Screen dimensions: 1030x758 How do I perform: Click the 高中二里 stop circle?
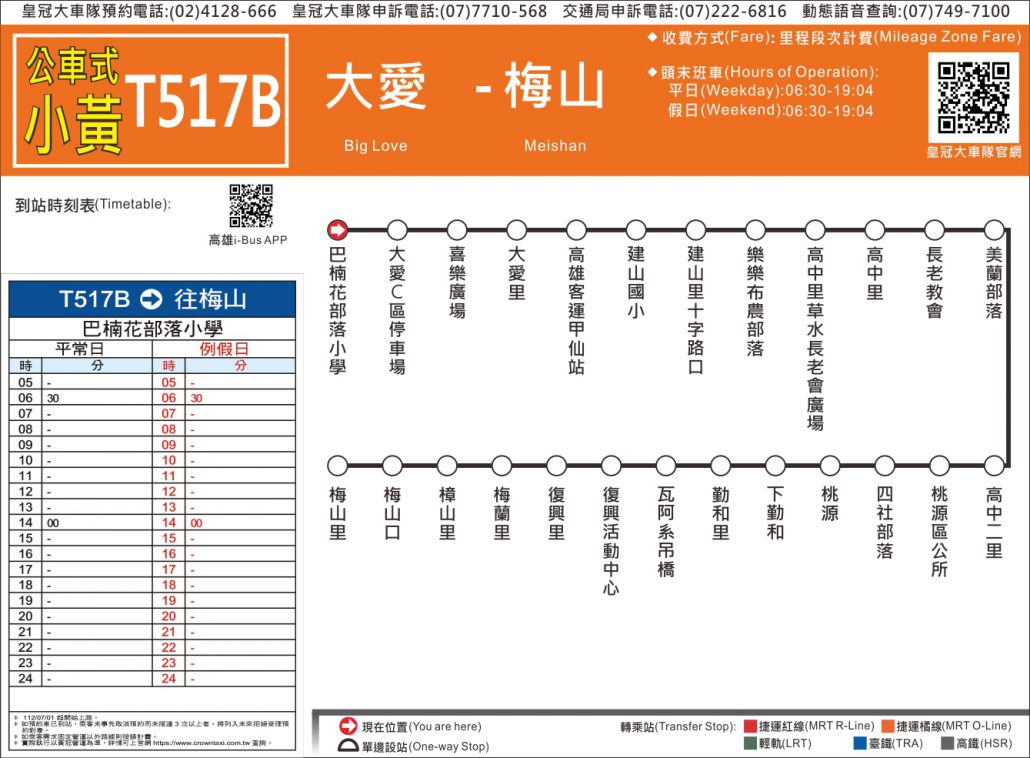coord(993,466)
